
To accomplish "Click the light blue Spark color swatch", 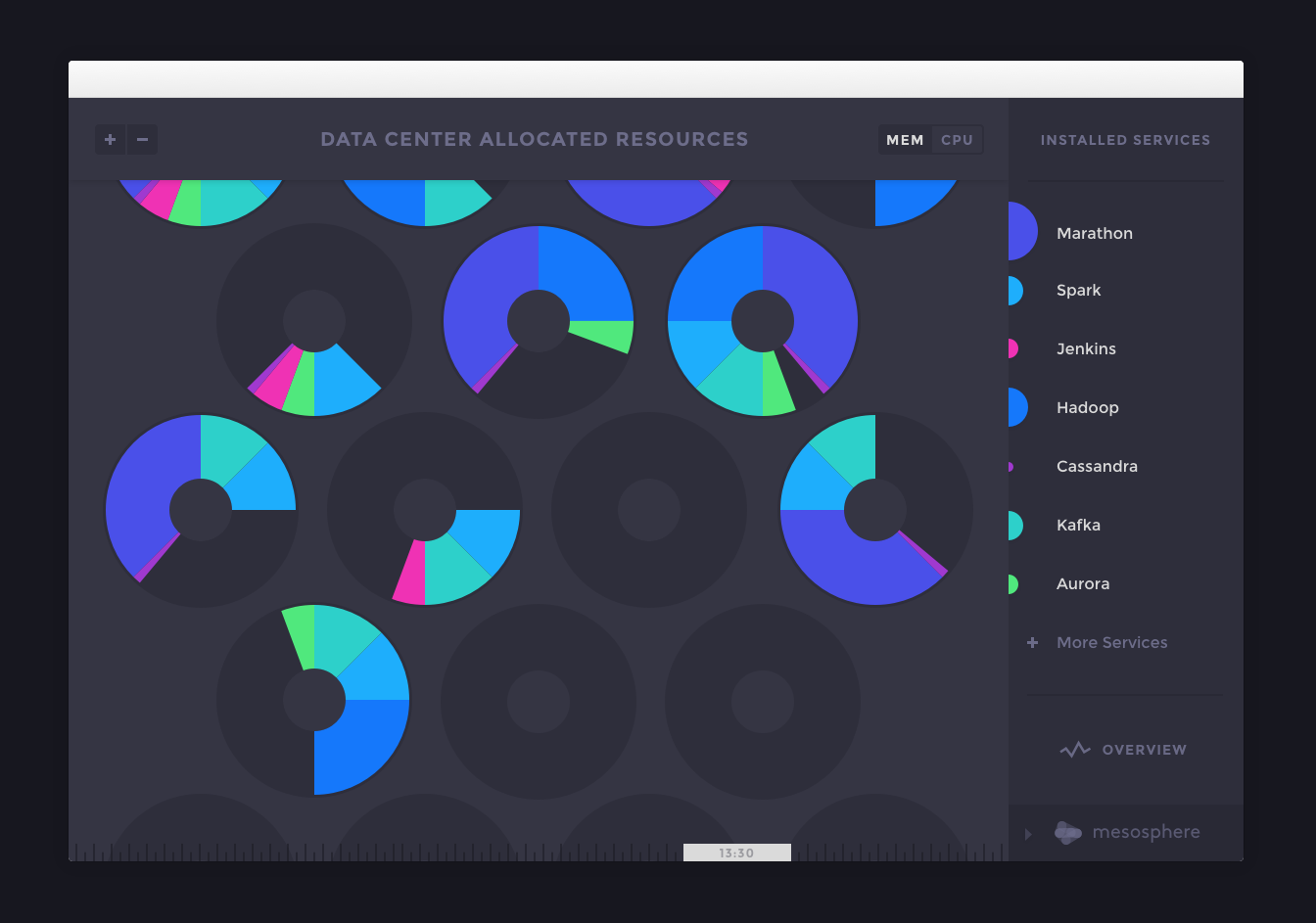I will [x=1015, y=291].
